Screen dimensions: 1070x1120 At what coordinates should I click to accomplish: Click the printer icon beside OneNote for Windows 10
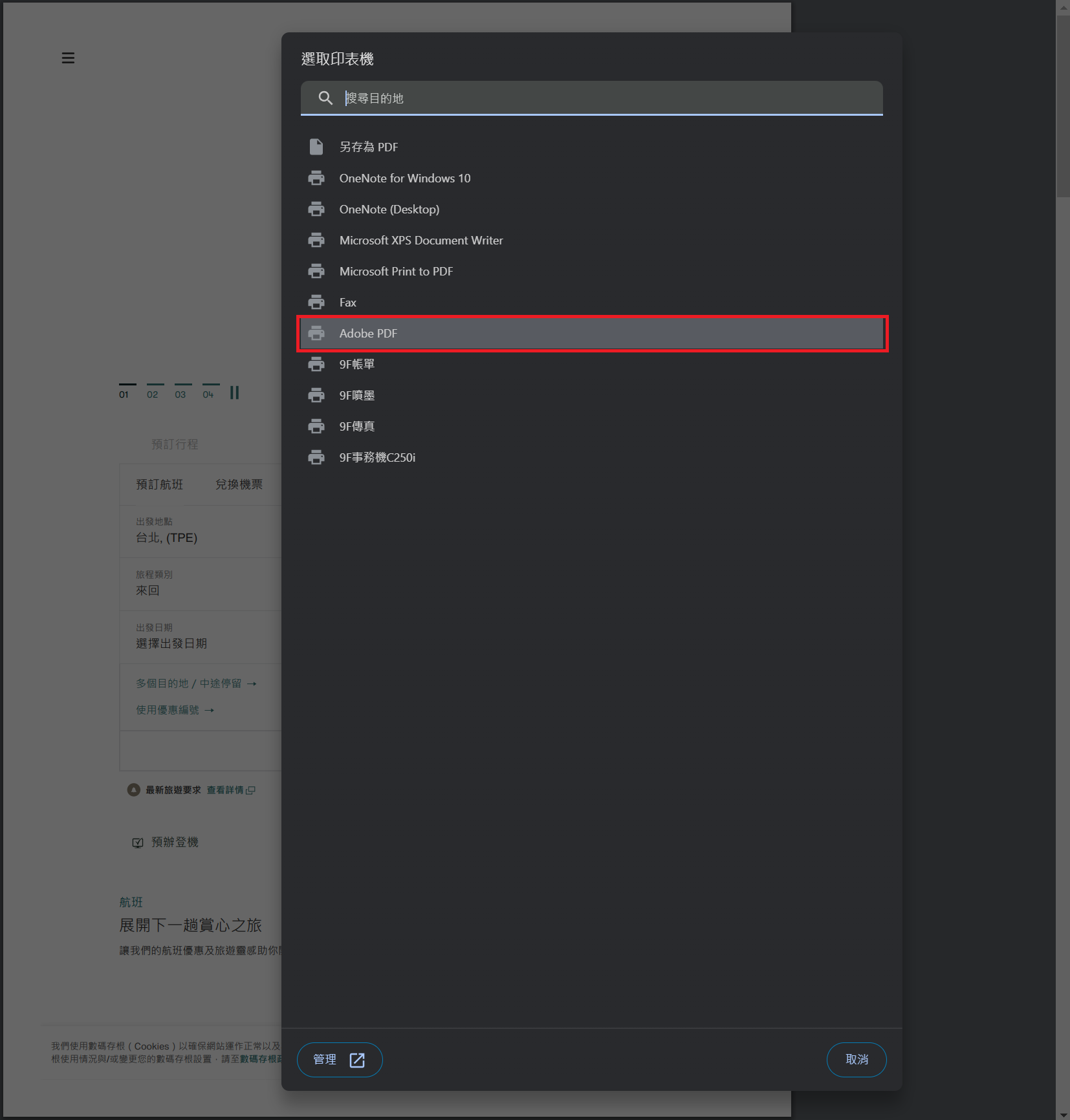tap(316, 178)
